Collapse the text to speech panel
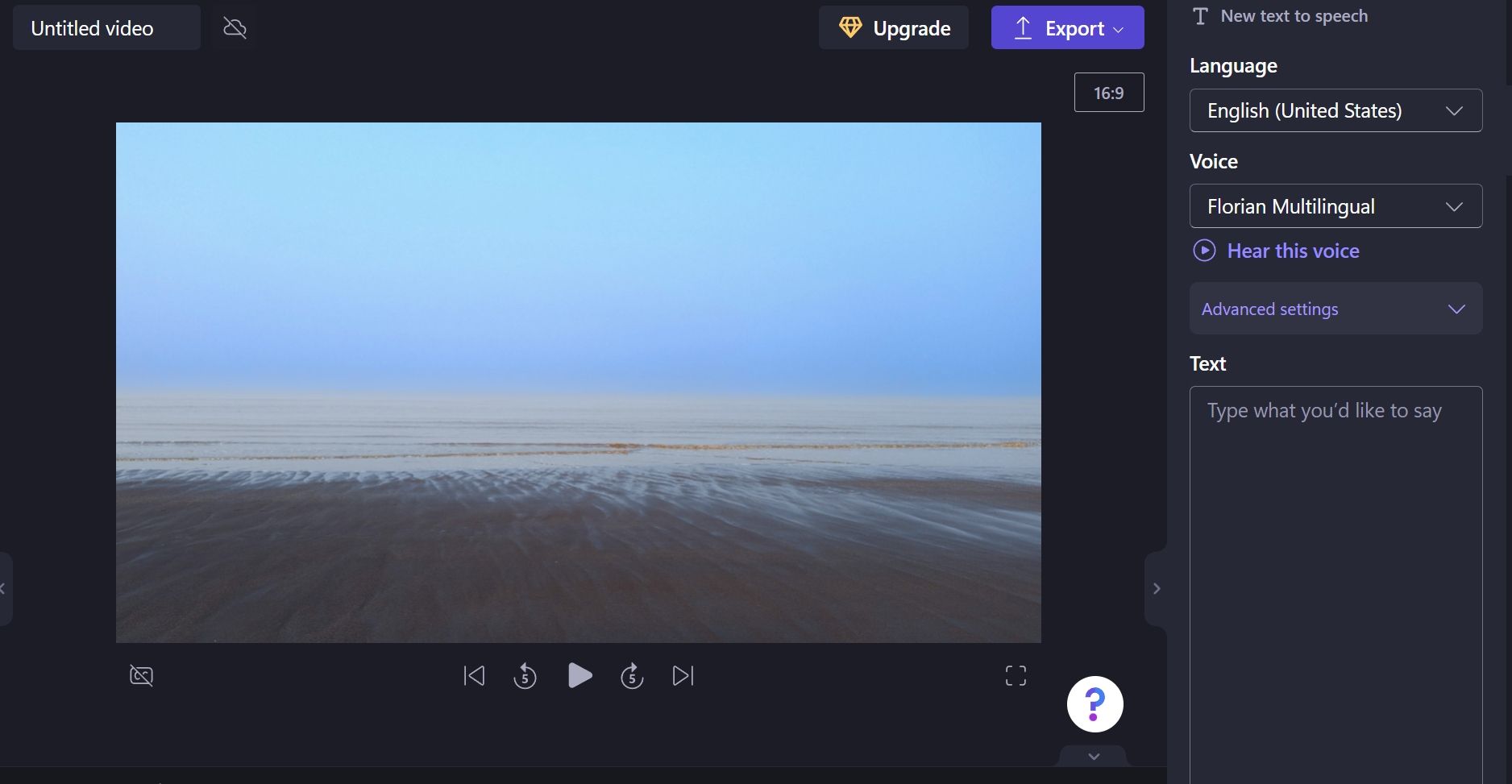Image resolution: width=1512 pixels, height=784 pixels. [x=1157, y=587]
